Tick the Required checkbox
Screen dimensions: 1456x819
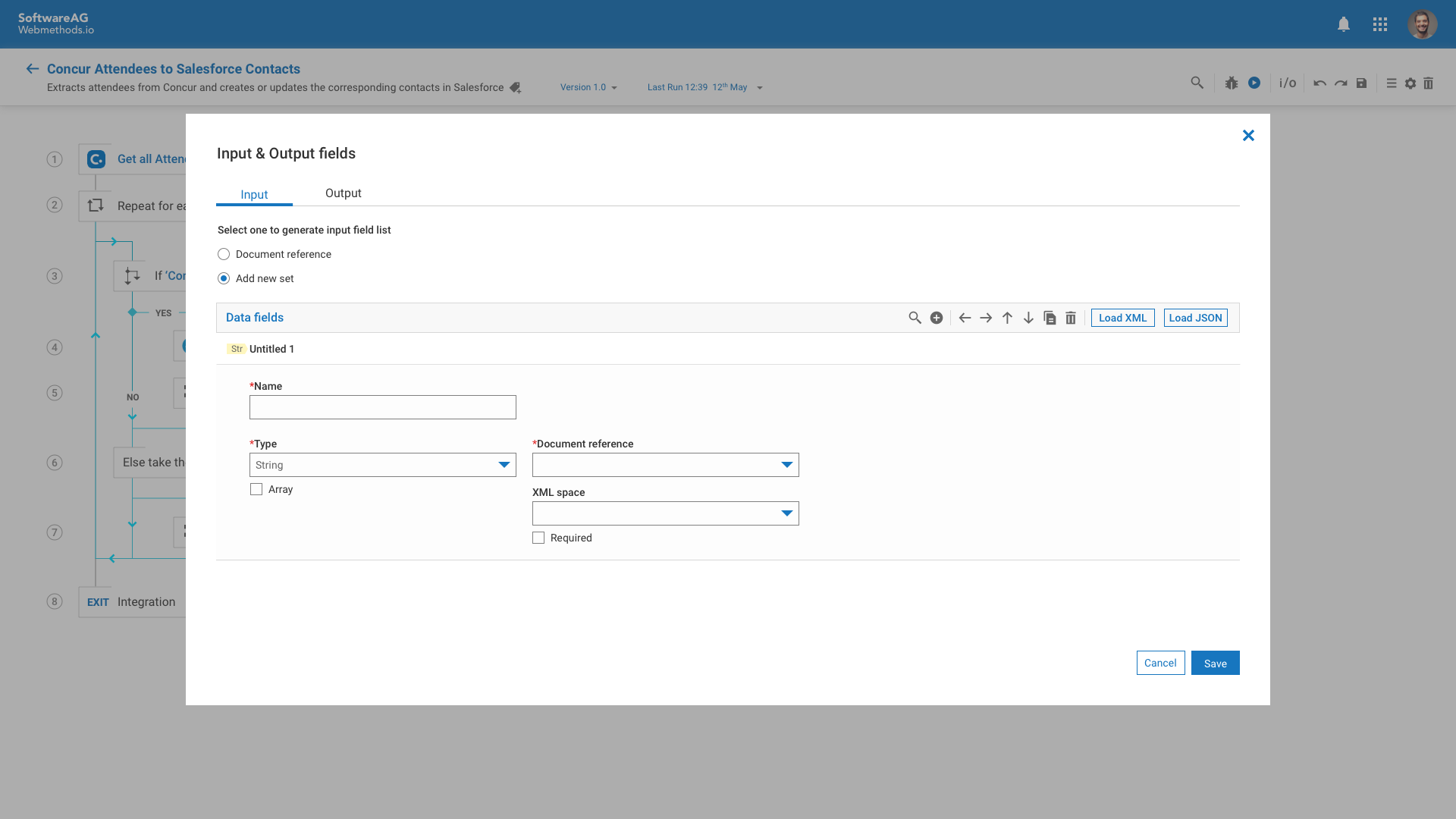point(538,538)
